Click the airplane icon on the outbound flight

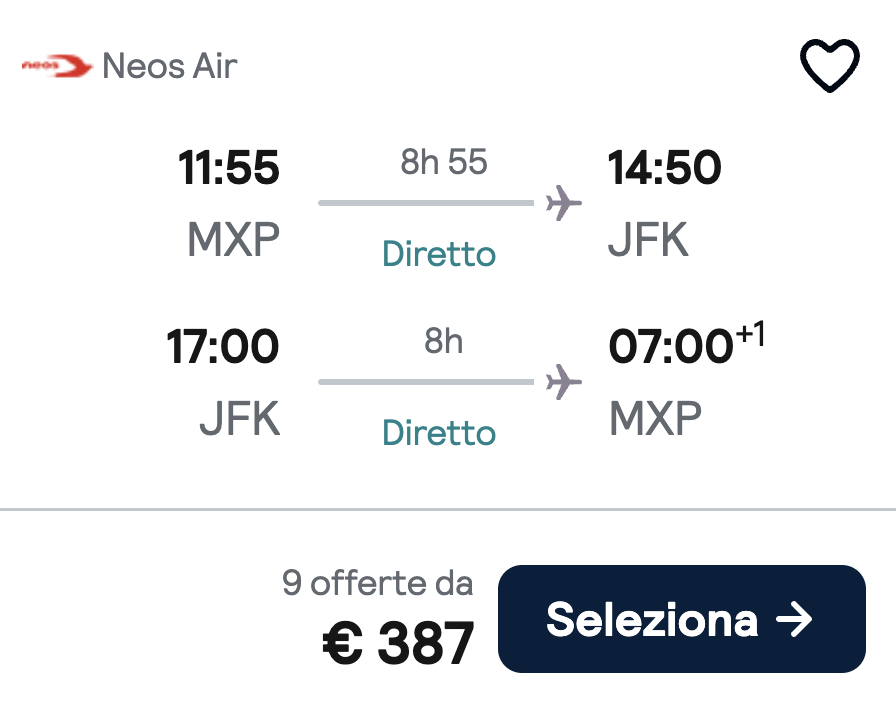pos(564,202)
